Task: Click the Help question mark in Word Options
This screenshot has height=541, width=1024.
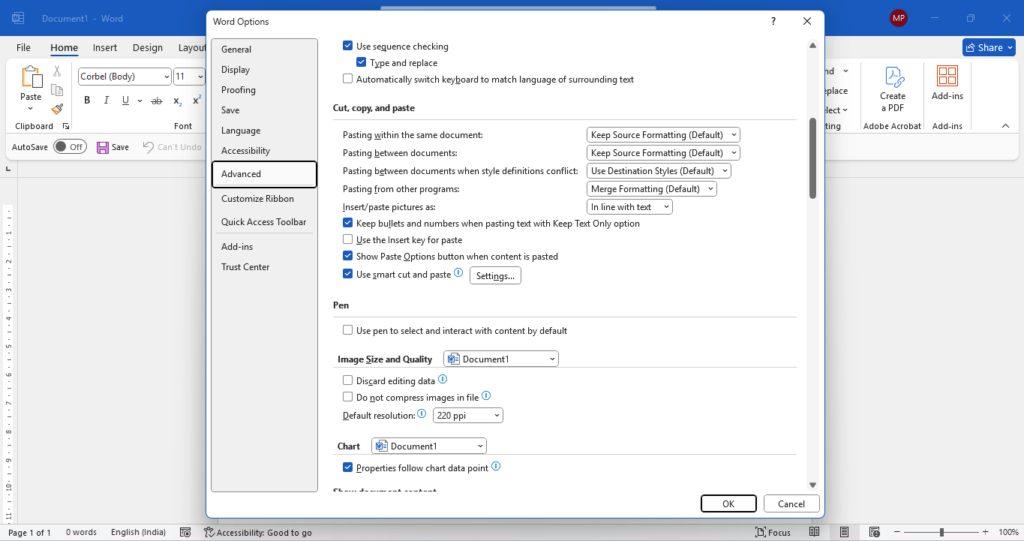Action: (x=773, y=22)
